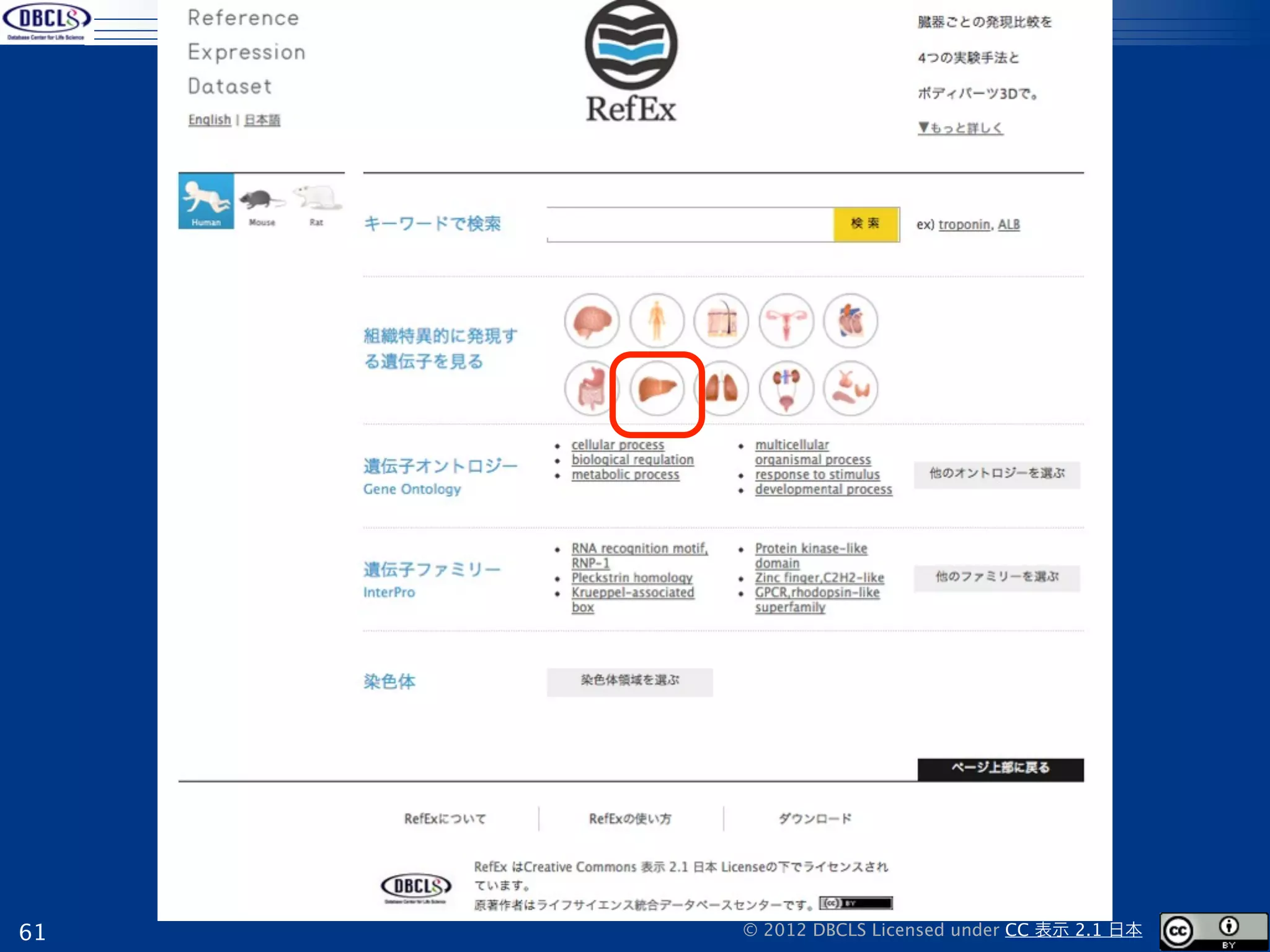
Task: Open Zinc finger,C2H2-like link
Action: pyautogui.click(x=819, y=578)
